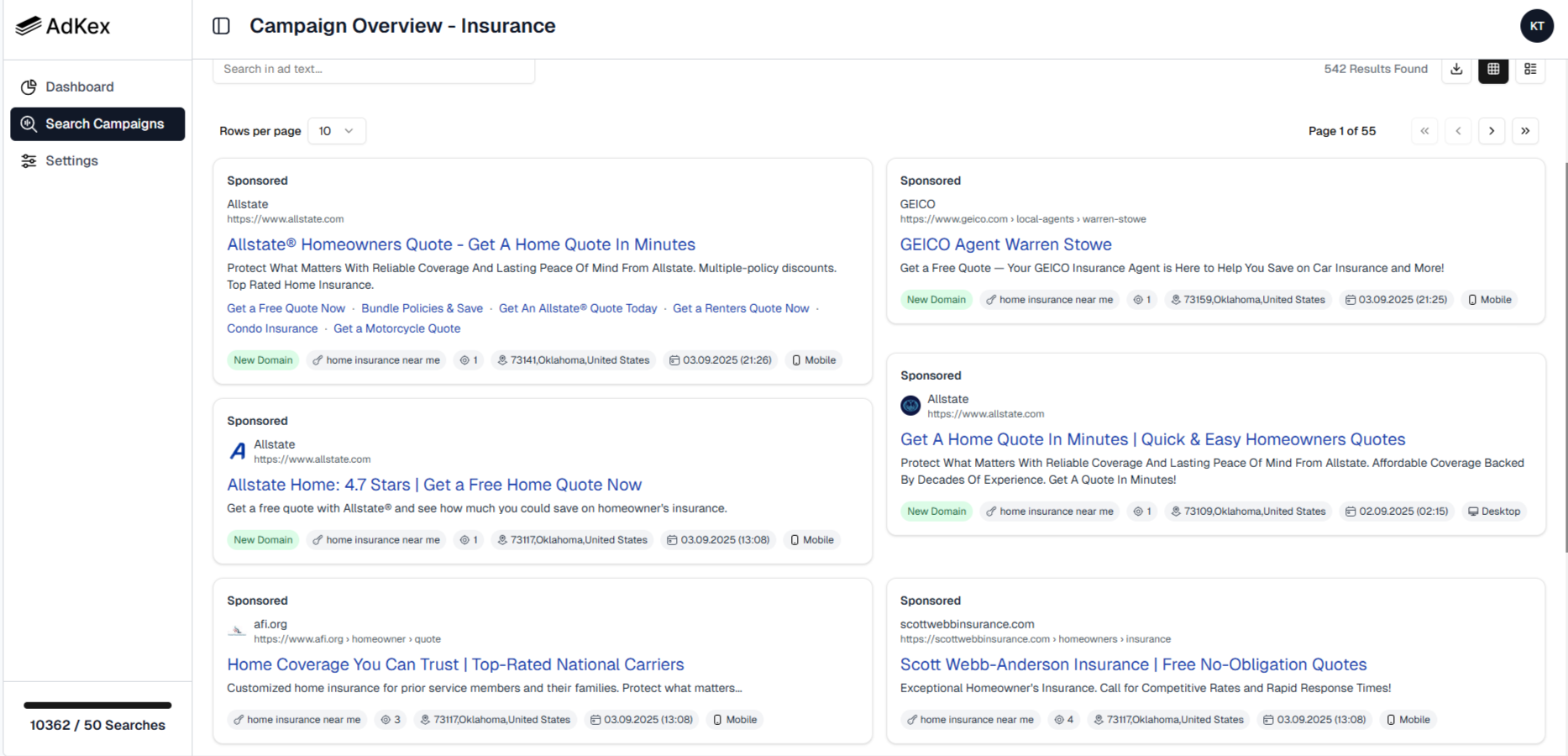The image size is (1568, 756).
Task: Click the New Domain badge on the GEICO ad
Action: point(936,299)
